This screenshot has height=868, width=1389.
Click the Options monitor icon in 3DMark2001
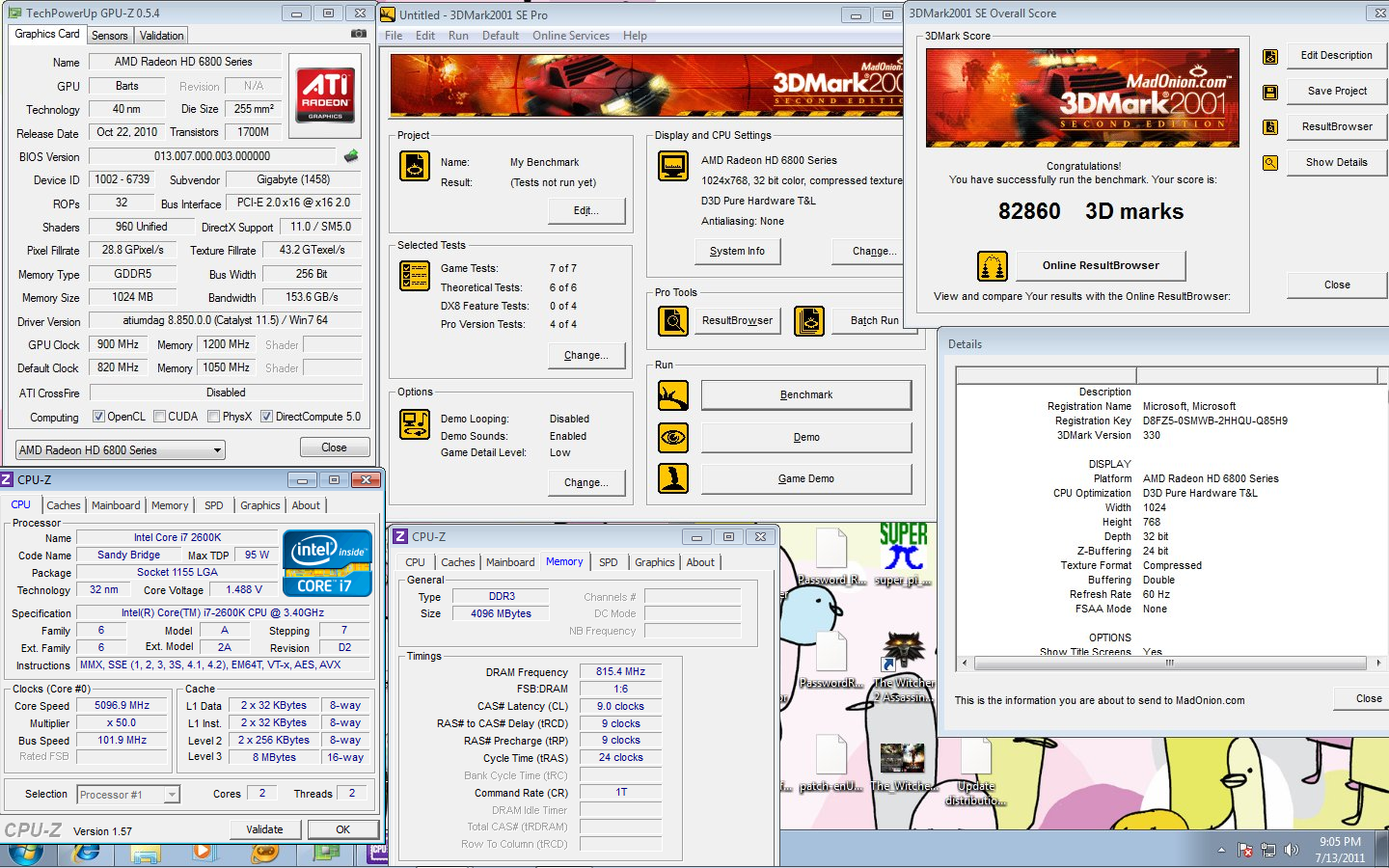pyautogui.click(x=415, y=424)
